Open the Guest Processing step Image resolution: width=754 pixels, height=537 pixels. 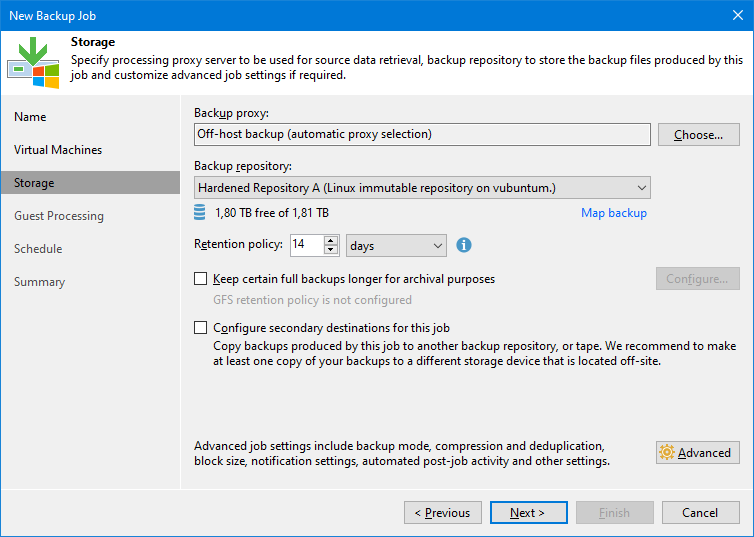tap(59, 216)
